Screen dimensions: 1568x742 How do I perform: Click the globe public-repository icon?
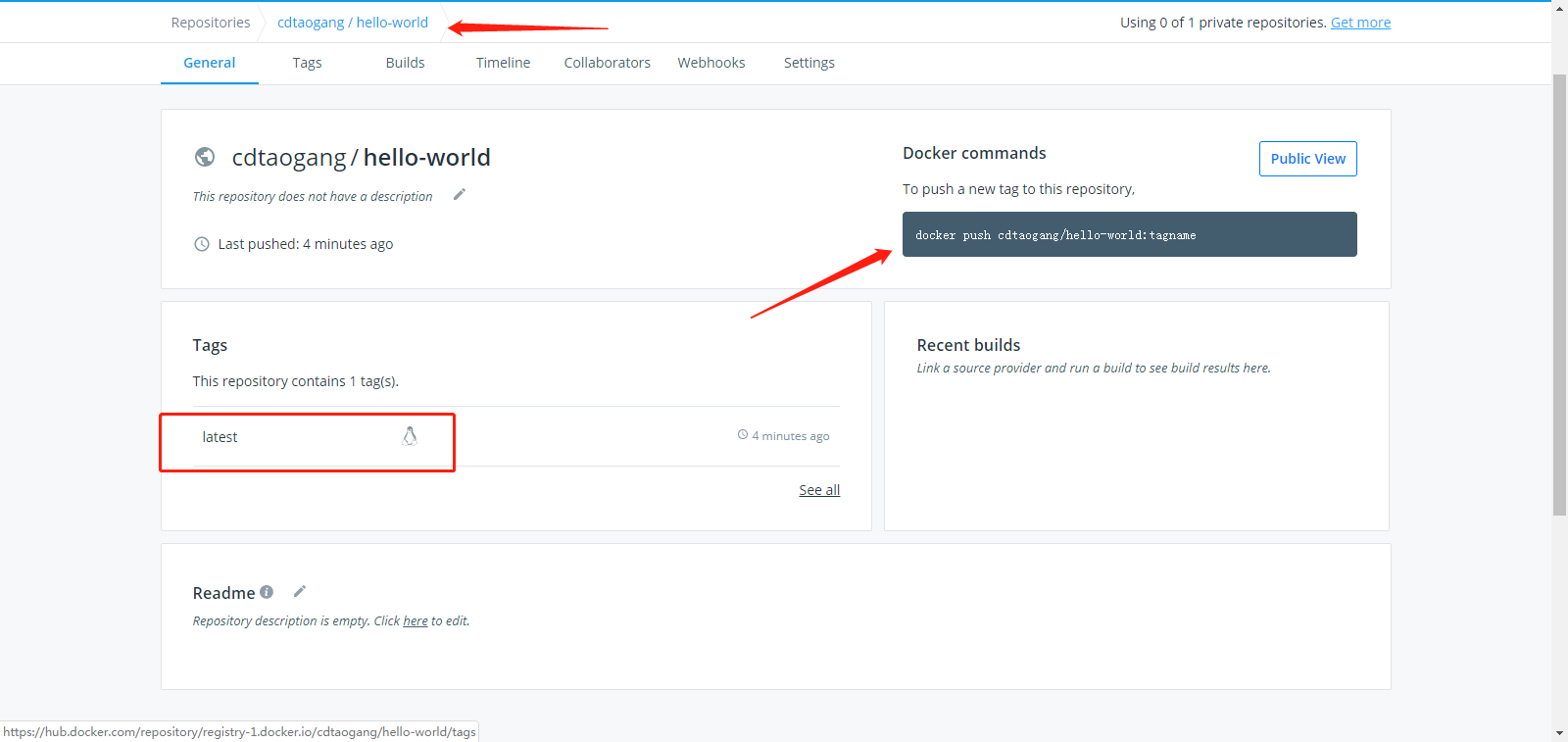pos(205,157)
